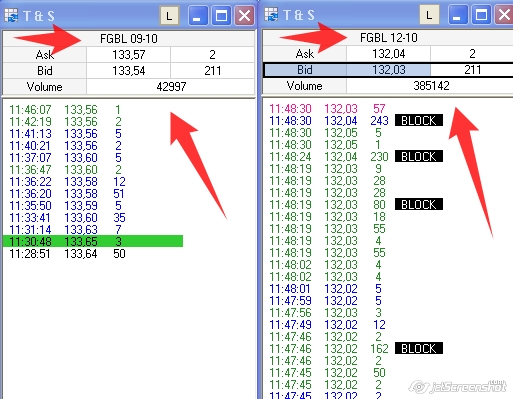
Task: Toggle the L link button in right T&S window
Action: [429, 15]
